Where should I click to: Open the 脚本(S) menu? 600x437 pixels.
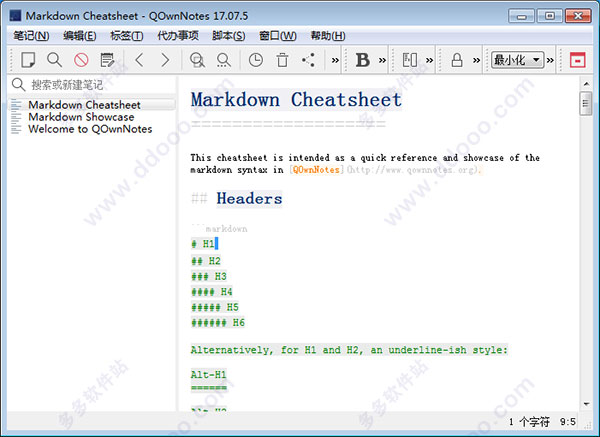click(x=228, y=36)
